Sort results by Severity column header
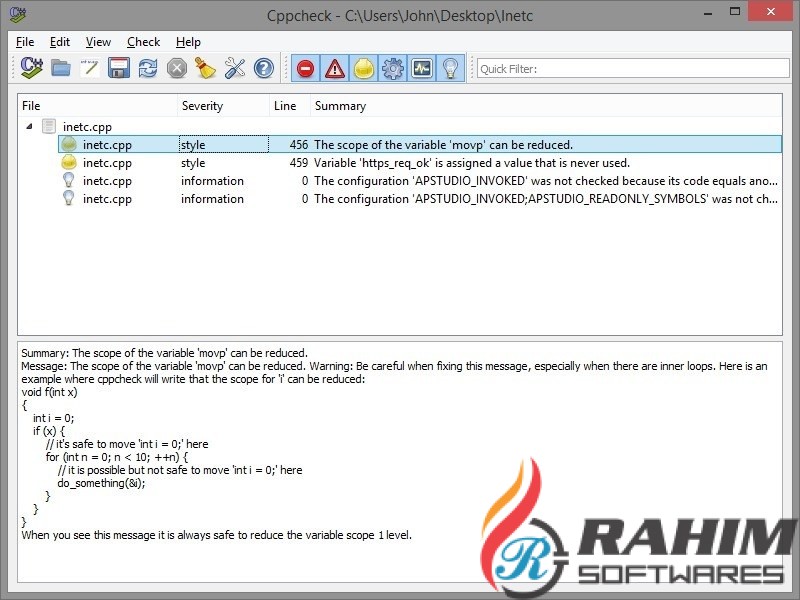800x600 pixels. (x=223, y=106)
